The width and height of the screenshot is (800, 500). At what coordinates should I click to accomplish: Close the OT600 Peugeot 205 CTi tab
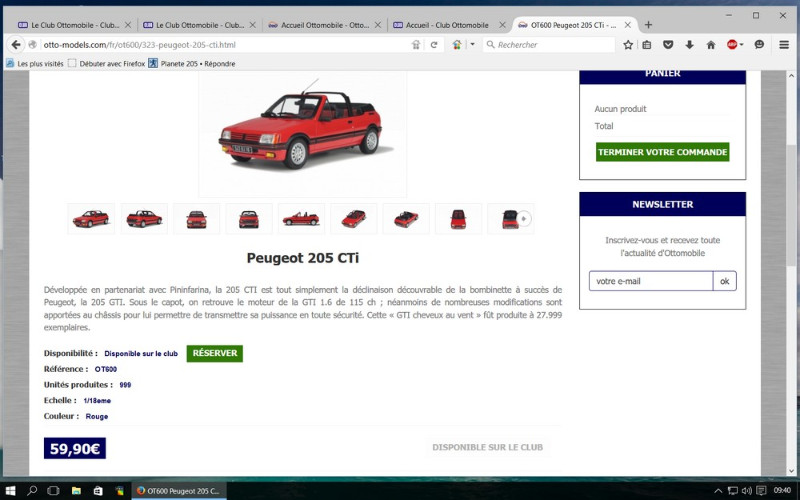pos(628,24)
